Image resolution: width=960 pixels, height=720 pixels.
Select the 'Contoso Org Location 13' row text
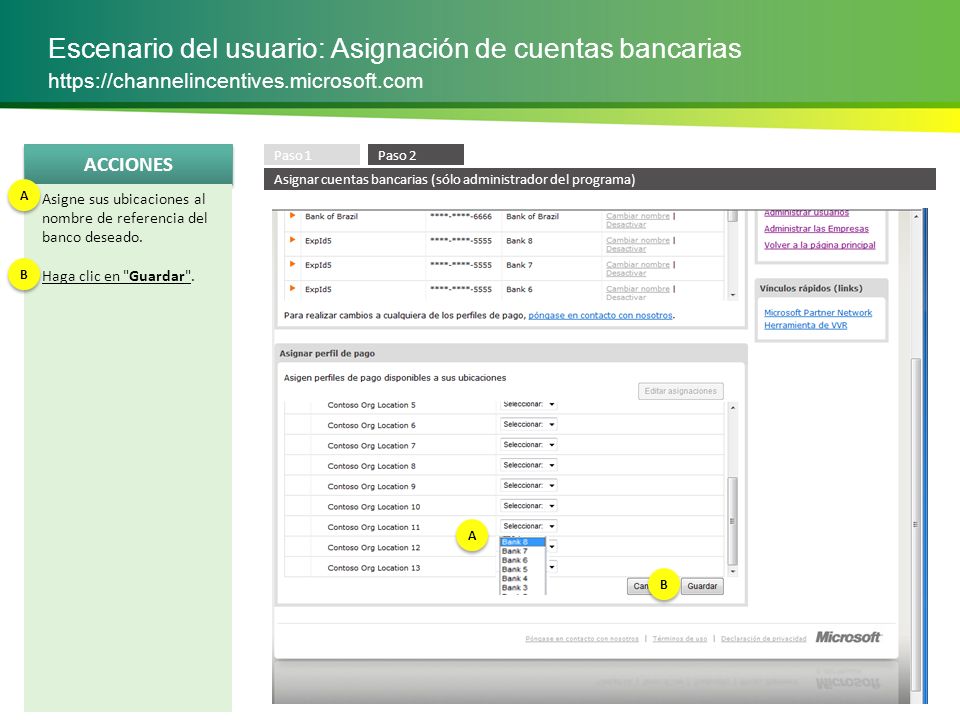click(373, 568)
